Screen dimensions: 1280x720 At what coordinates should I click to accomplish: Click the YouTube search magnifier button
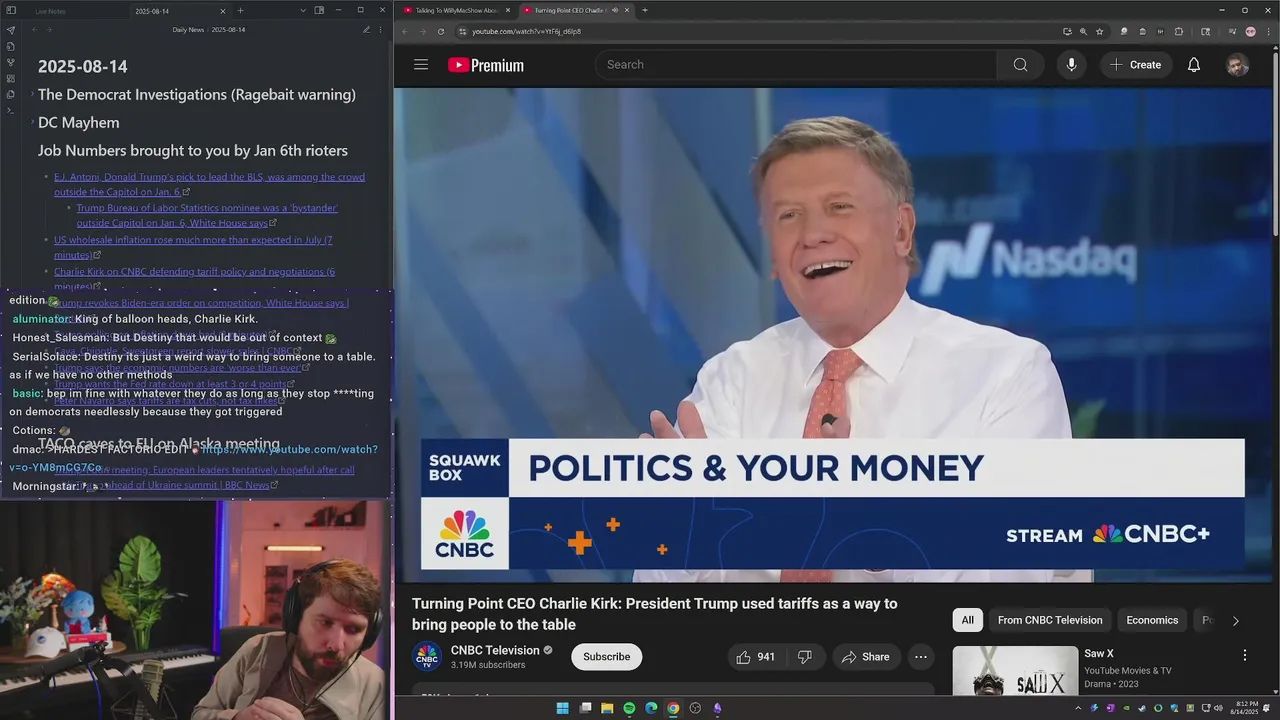pos(1020,65)
